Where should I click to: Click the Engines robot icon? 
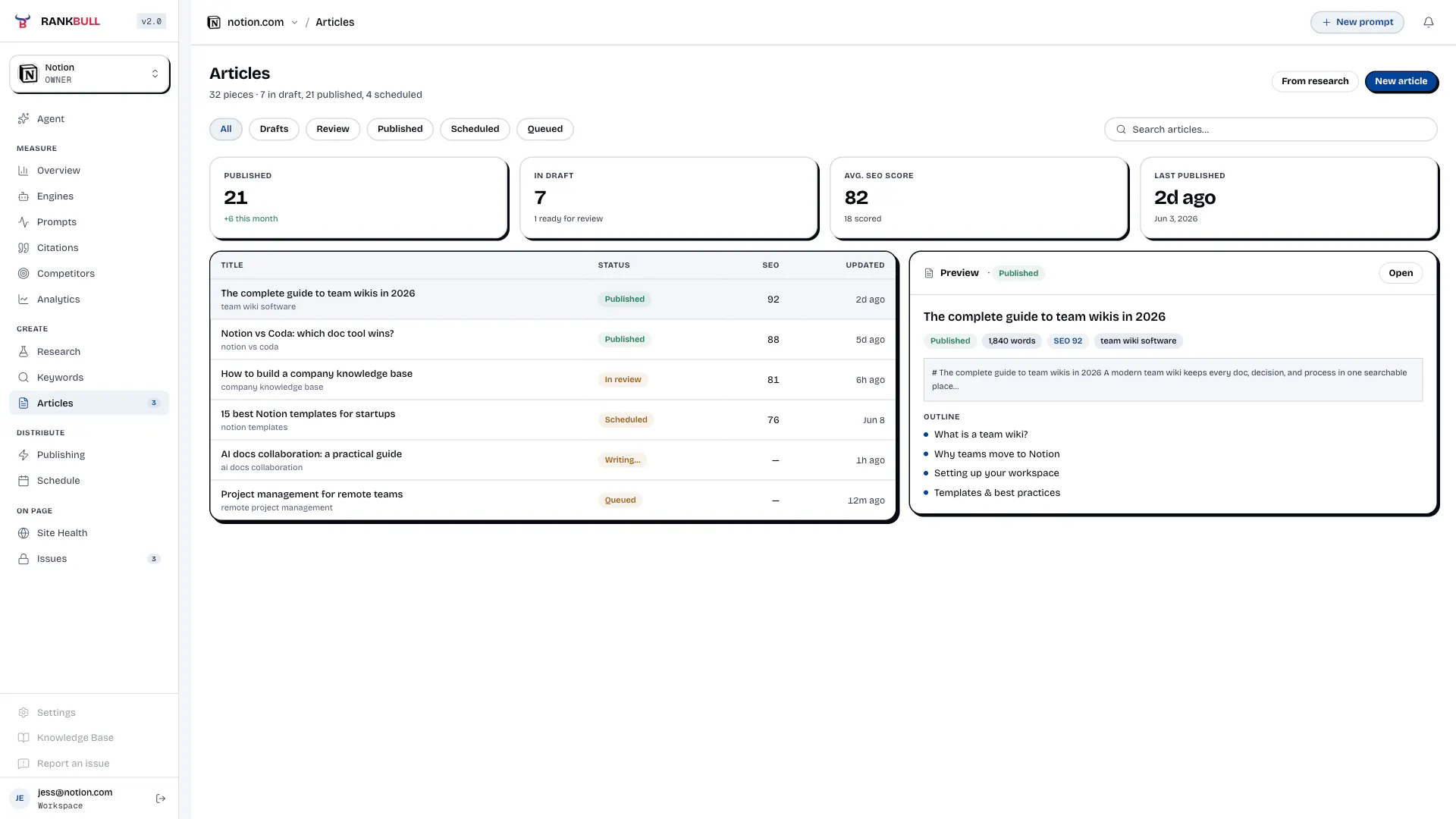pos(24,196)
